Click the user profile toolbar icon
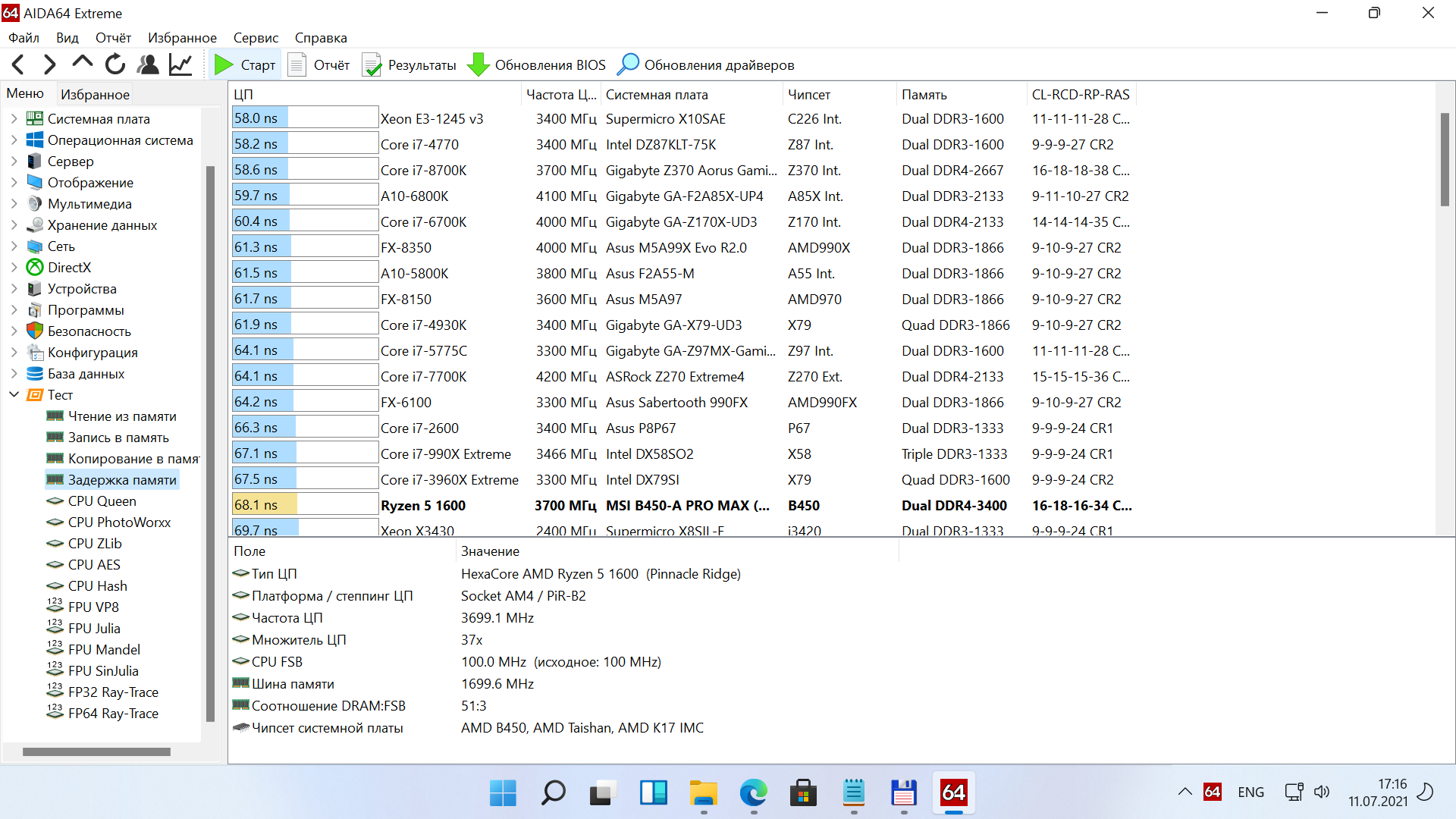The width and height of the screenshot is (1456, 819). click(x=148, y=65)
